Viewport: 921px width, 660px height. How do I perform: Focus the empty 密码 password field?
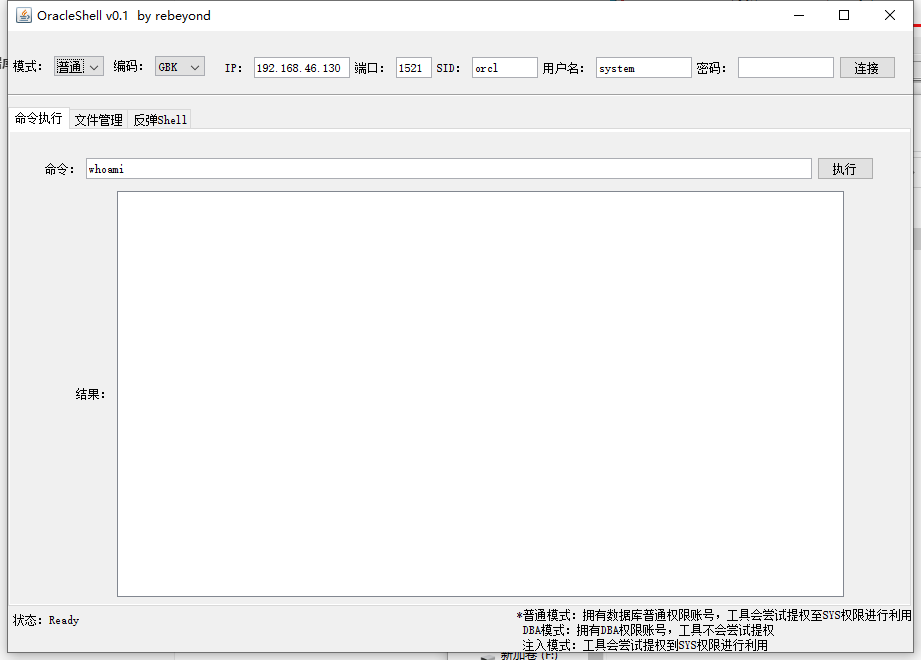[x=785, y=68]
